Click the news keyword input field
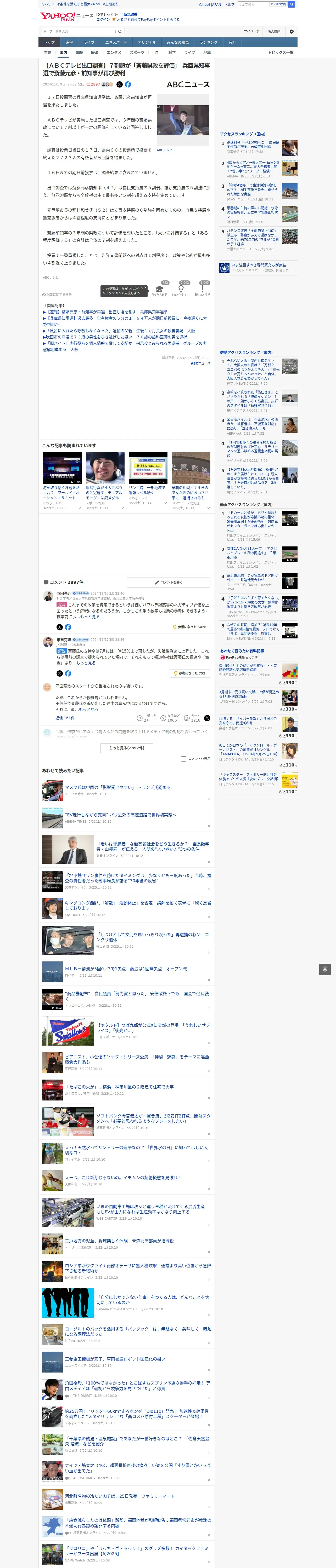 [79, 32]
